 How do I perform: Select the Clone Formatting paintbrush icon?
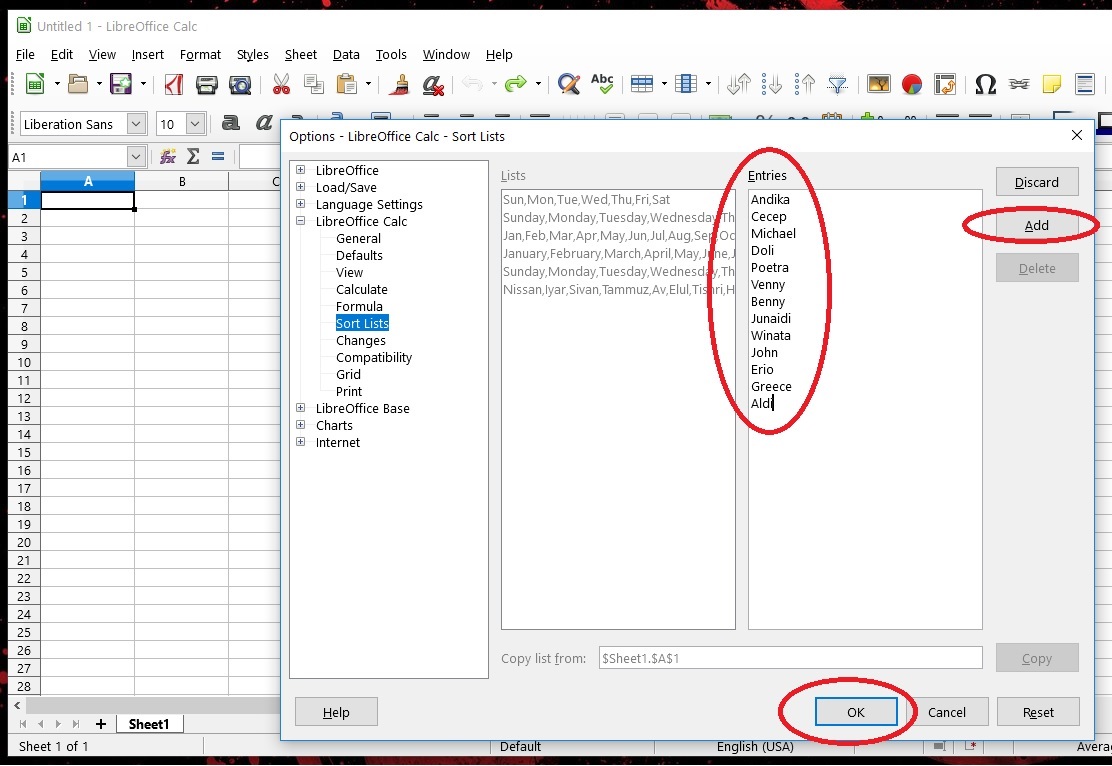coord(399,84)
